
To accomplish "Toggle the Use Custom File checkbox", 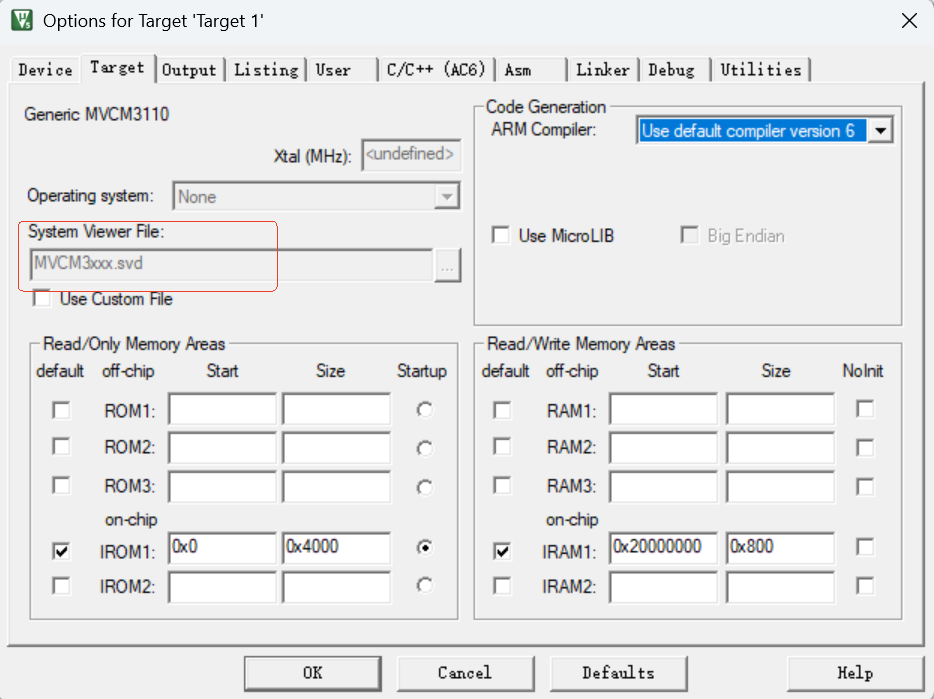I will click(42, 299).
